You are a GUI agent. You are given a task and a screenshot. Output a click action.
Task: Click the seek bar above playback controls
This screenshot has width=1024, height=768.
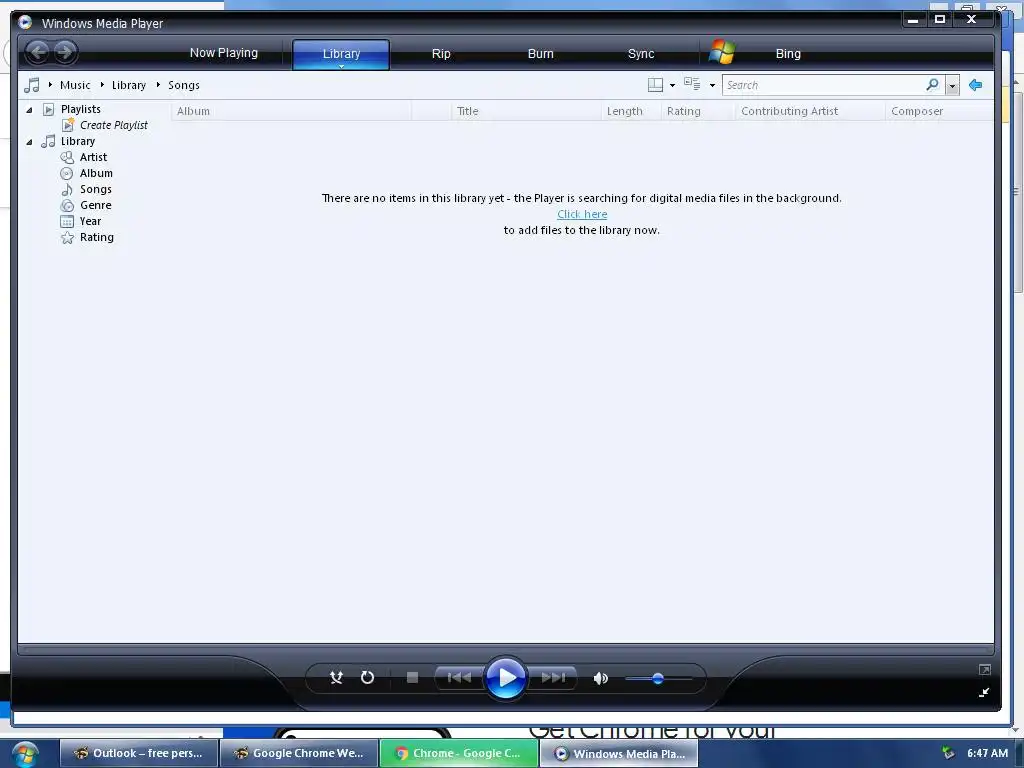(x=505, y=650)
